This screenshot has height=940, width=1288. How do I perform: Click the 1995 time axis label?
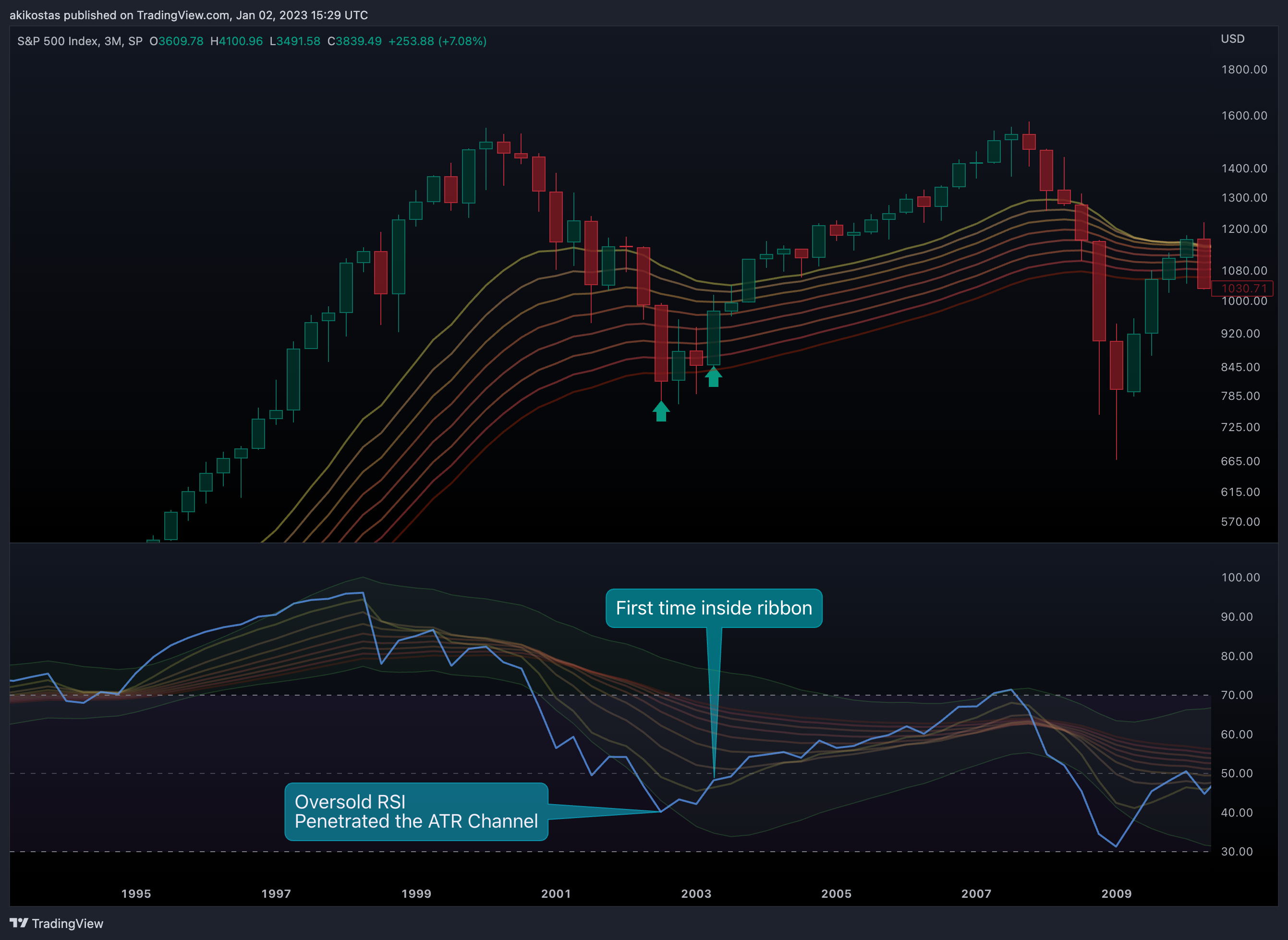click(136, 893)
